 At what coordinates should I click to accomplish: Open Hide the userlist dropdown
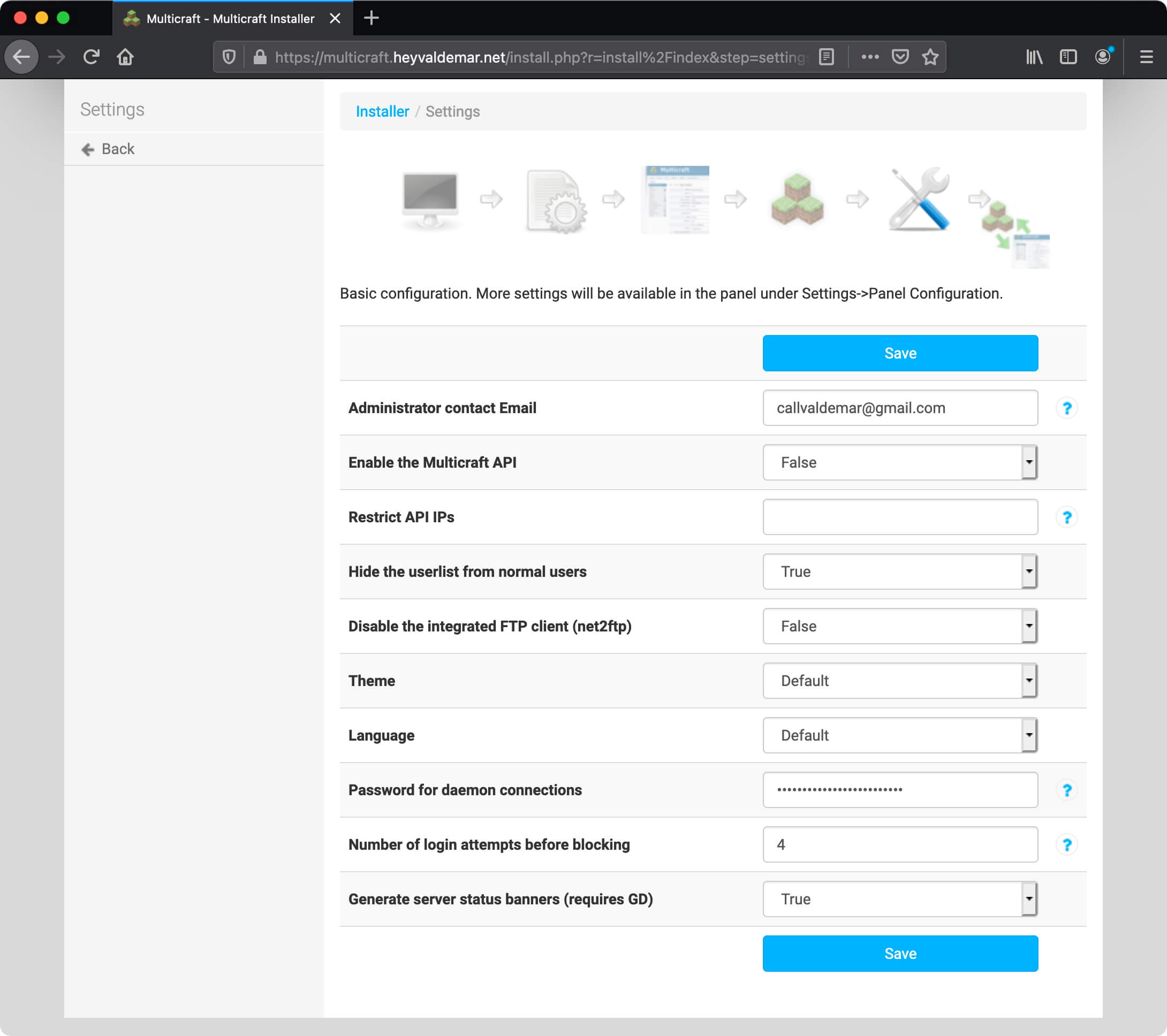pos(900,572)
